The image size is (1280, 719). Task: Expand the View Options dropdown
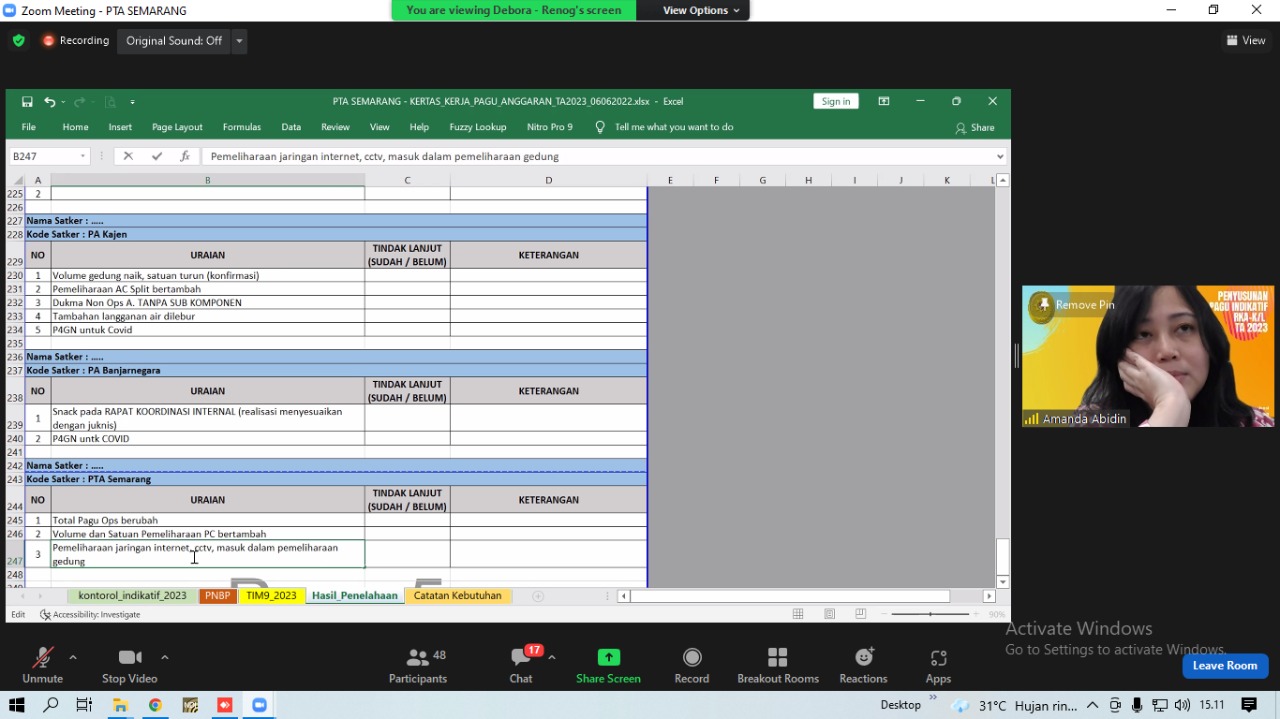[701, 10]
